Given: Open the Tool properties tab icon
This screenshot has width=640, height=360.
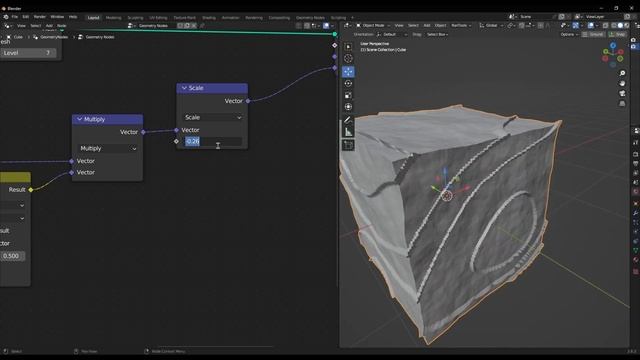Looking at the screenshot, I should tap(636, 143).
